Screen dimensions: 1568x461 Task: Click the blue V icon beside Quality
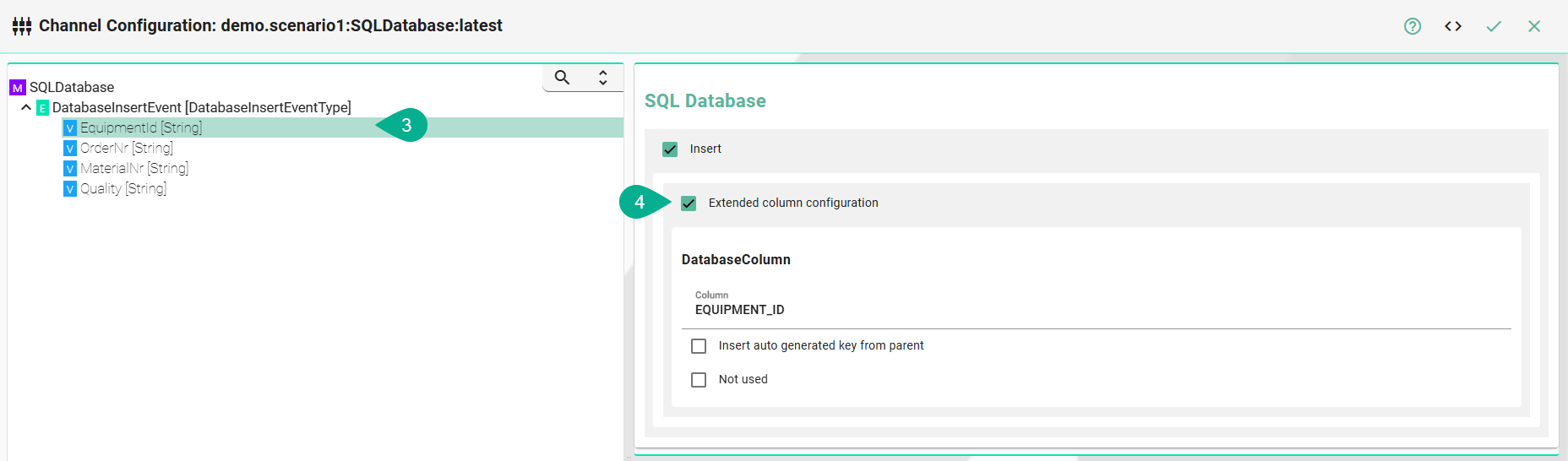pyautogui.click(x=70, y=189)
